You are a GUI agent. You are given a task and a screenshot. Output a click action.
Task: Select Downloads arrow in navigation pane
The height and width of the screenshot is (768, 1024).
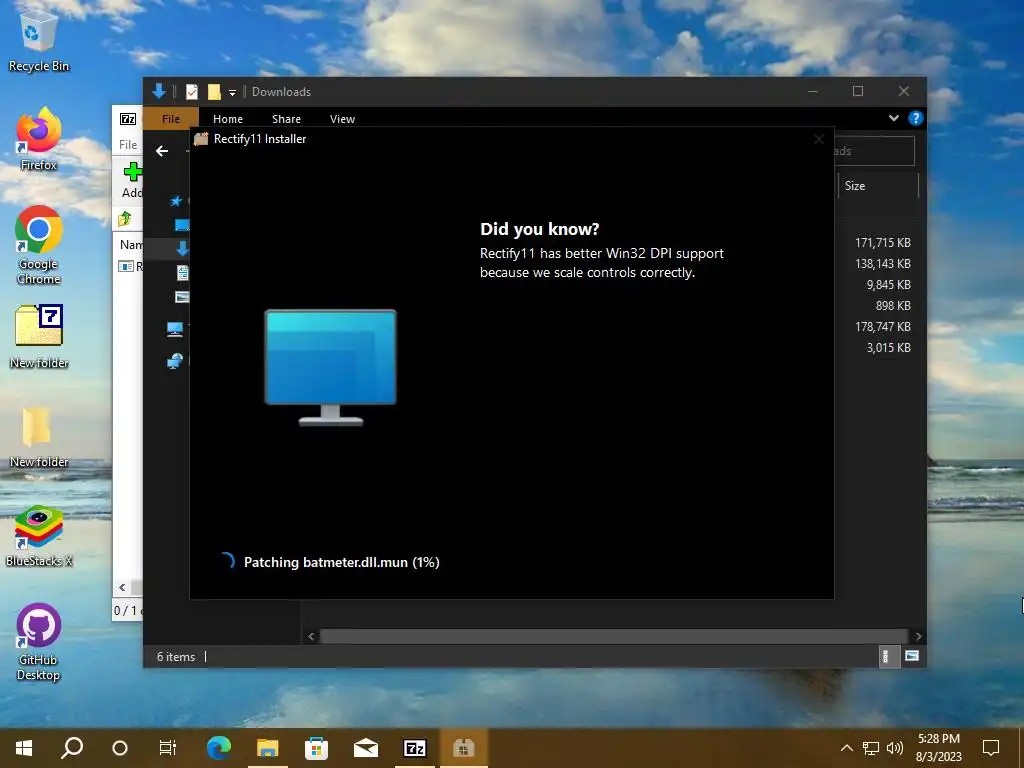(182, 248)
